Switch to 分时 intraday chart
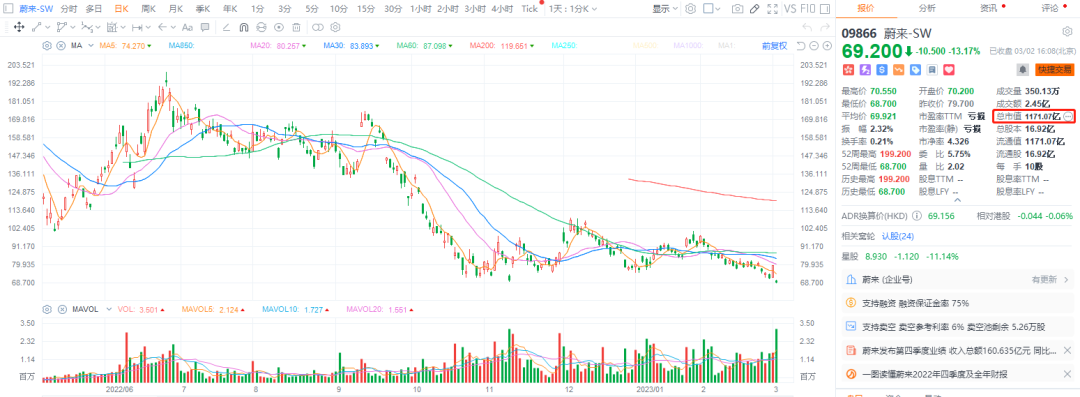The width and height of the screenshot is (1080, 397). (69, 9)
